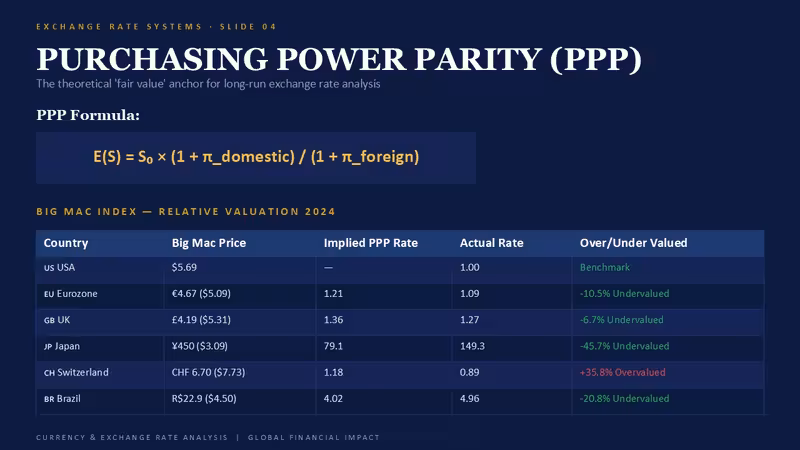
Task: Click the '£4.19 ($5.31)' price cell
Action: click(x=201, y=320)
